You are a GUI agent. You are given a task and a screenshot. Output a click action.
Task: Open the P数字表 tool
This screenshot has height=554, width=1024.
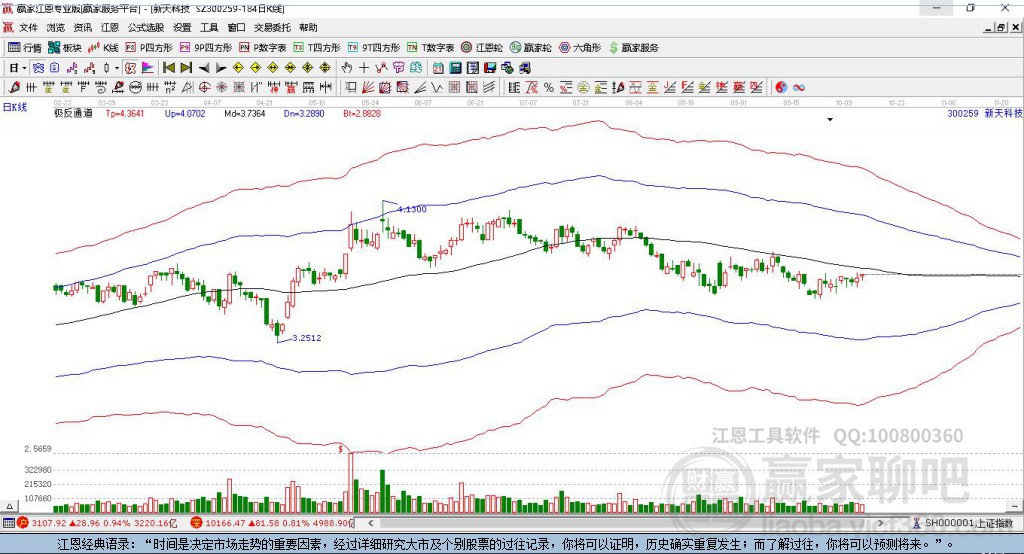coord(263,48)
